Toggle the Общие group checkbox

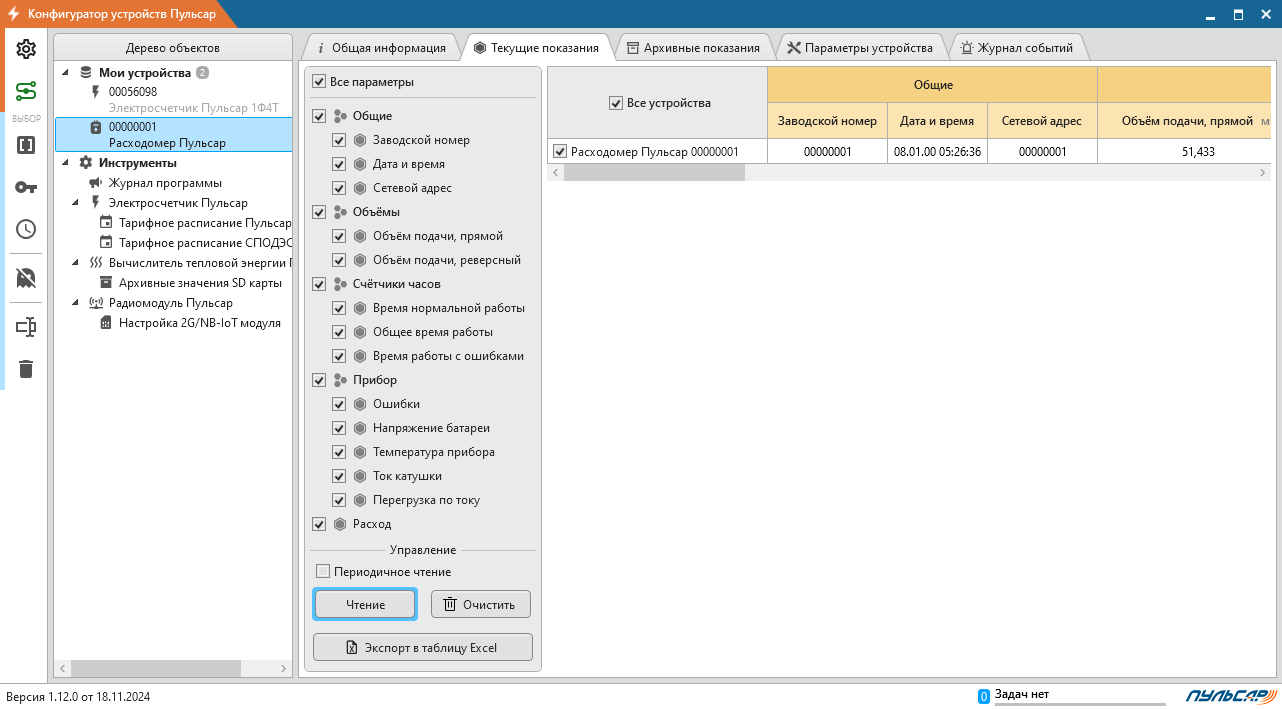coord(319,116)
